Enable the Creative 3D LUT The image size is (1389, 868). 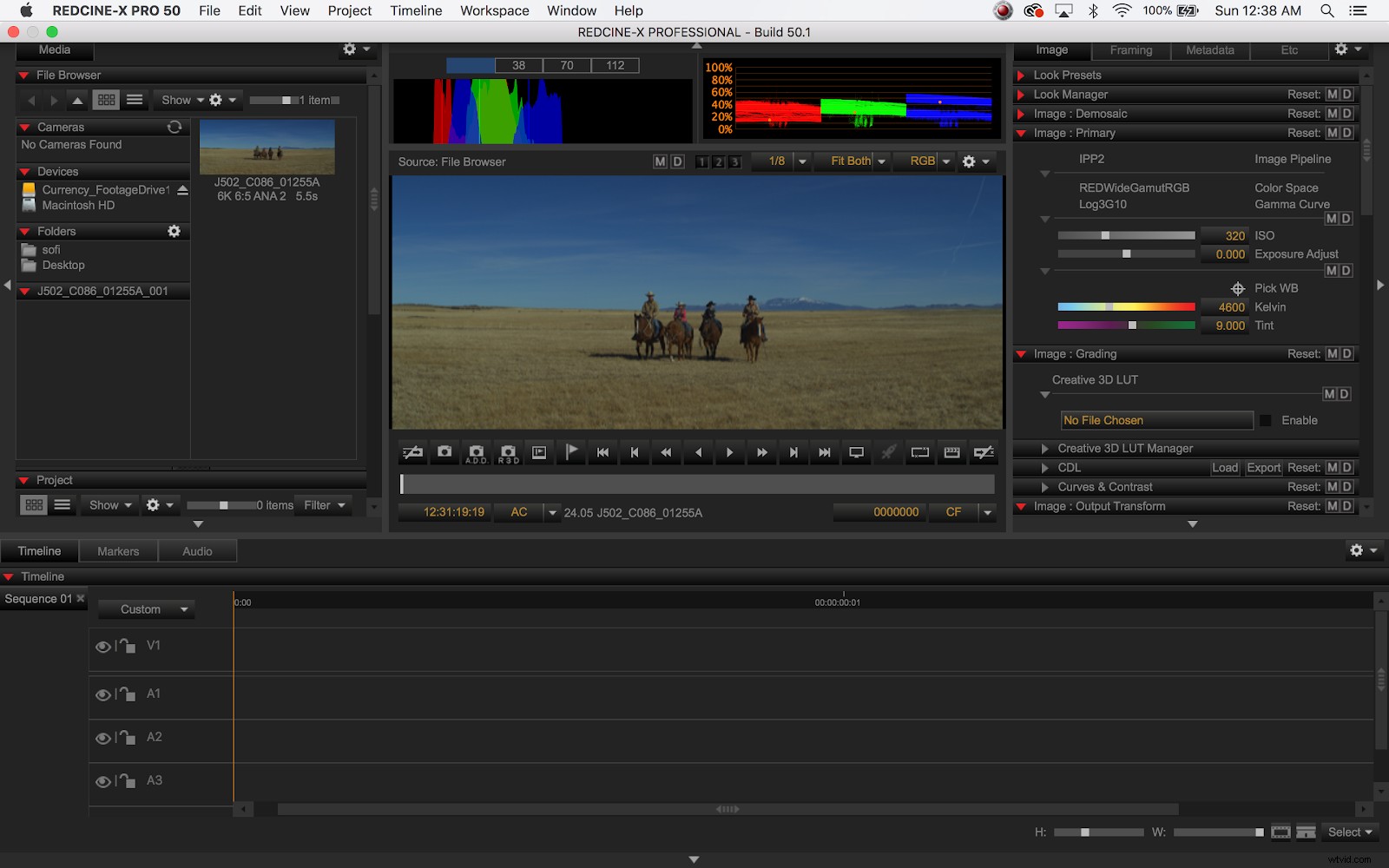click(x=1267, y=420)
